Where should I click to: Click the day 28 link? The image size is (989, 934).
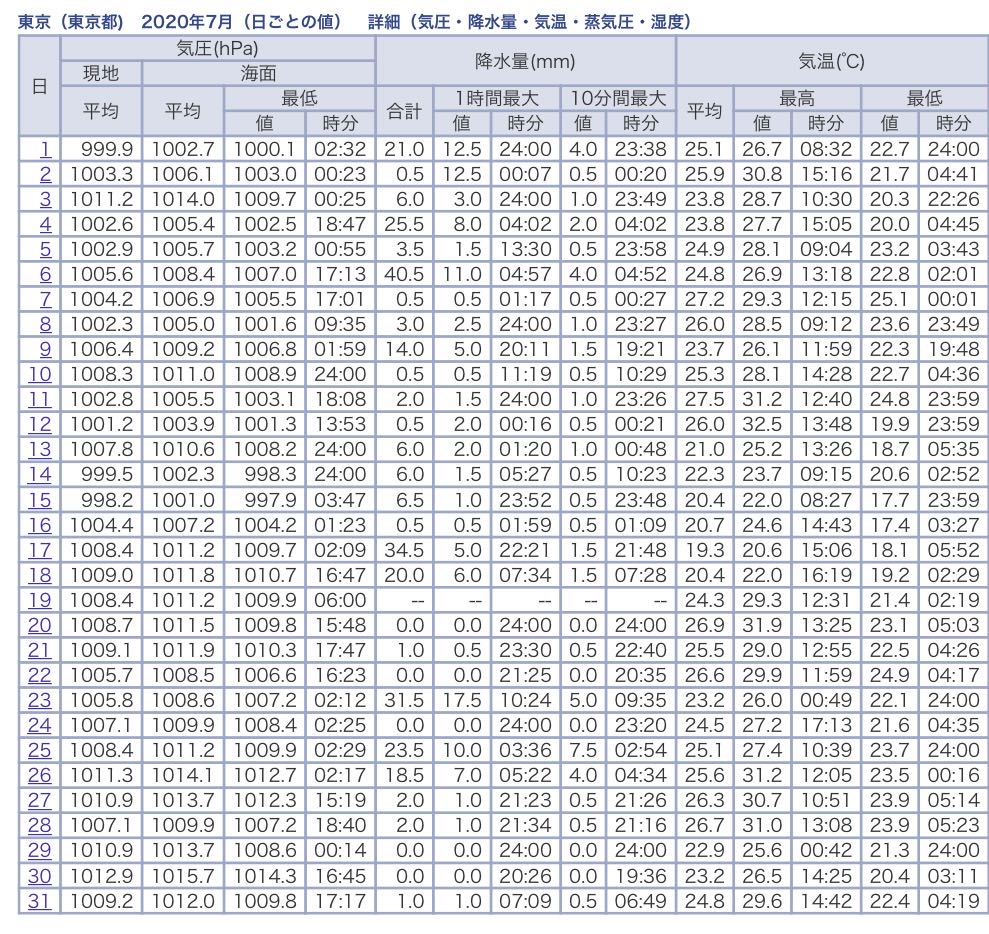point(40,824)
